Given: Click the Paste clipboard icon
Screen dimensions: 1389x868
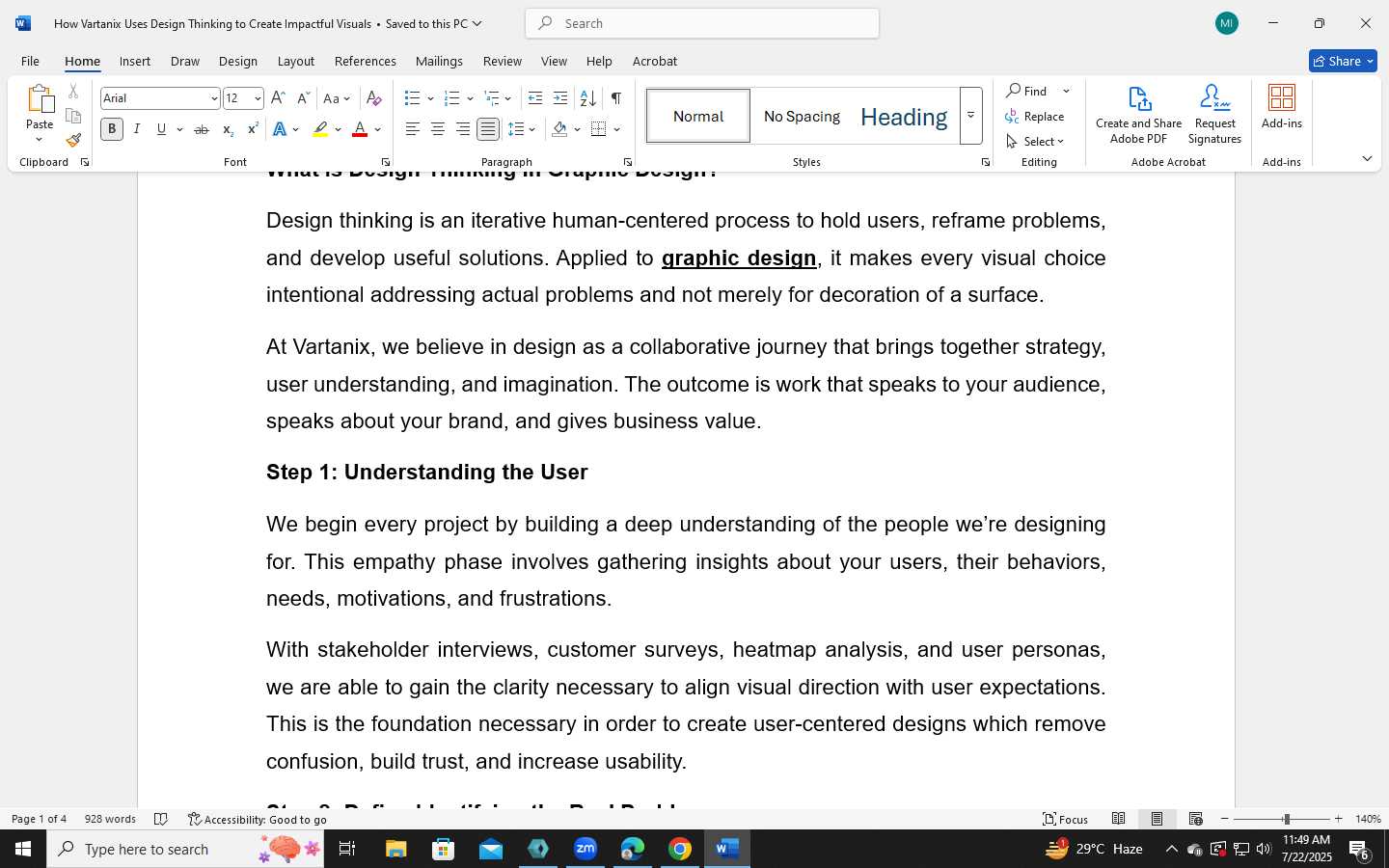Looking at the screenshot, I should pos(40,99).
